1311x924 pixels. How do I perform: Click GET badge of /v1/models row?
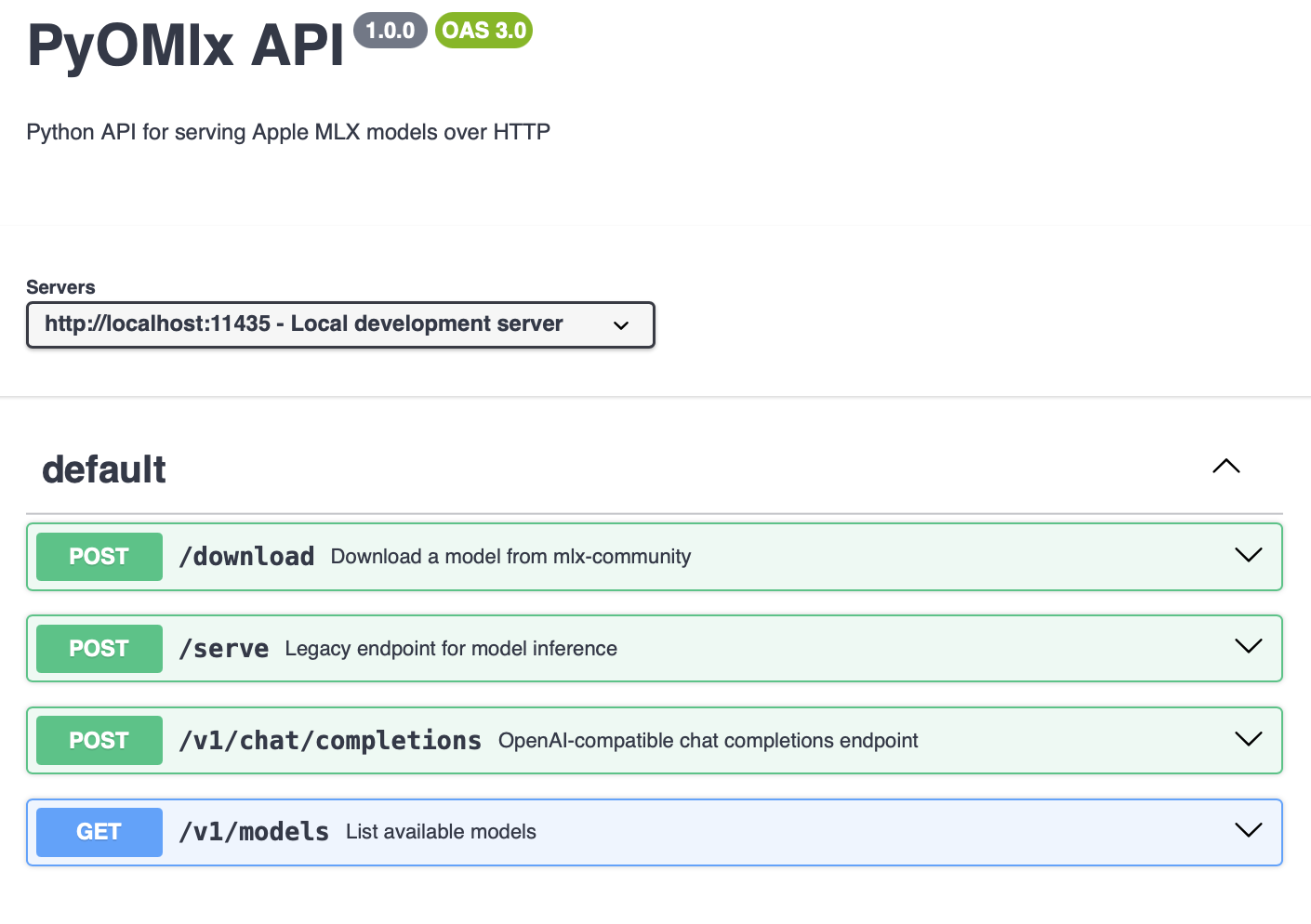pyautogui.click(x=99, y=832)
